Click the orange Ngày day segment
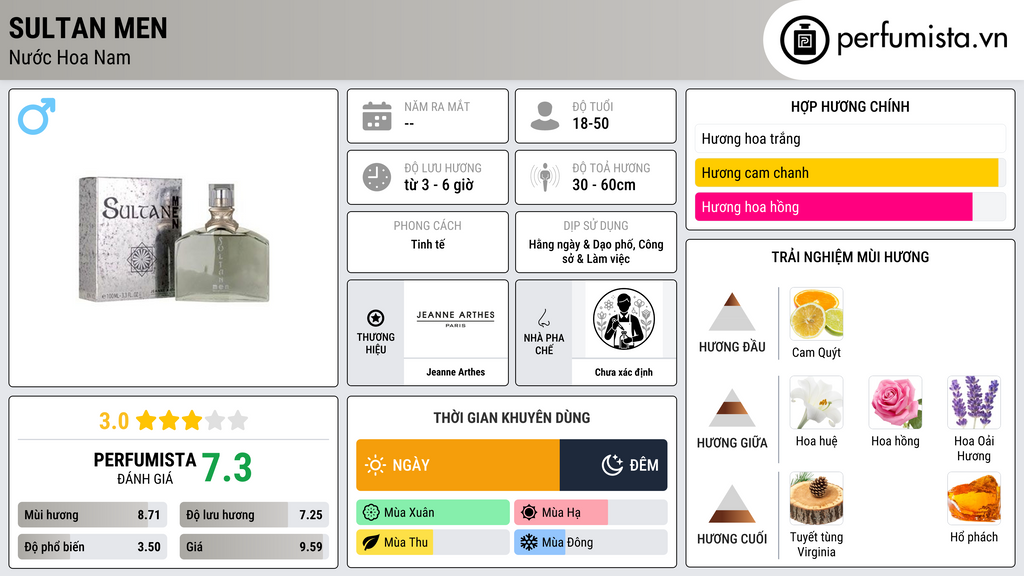This screenshot has width=1024, height=576. tap(458, 465)
